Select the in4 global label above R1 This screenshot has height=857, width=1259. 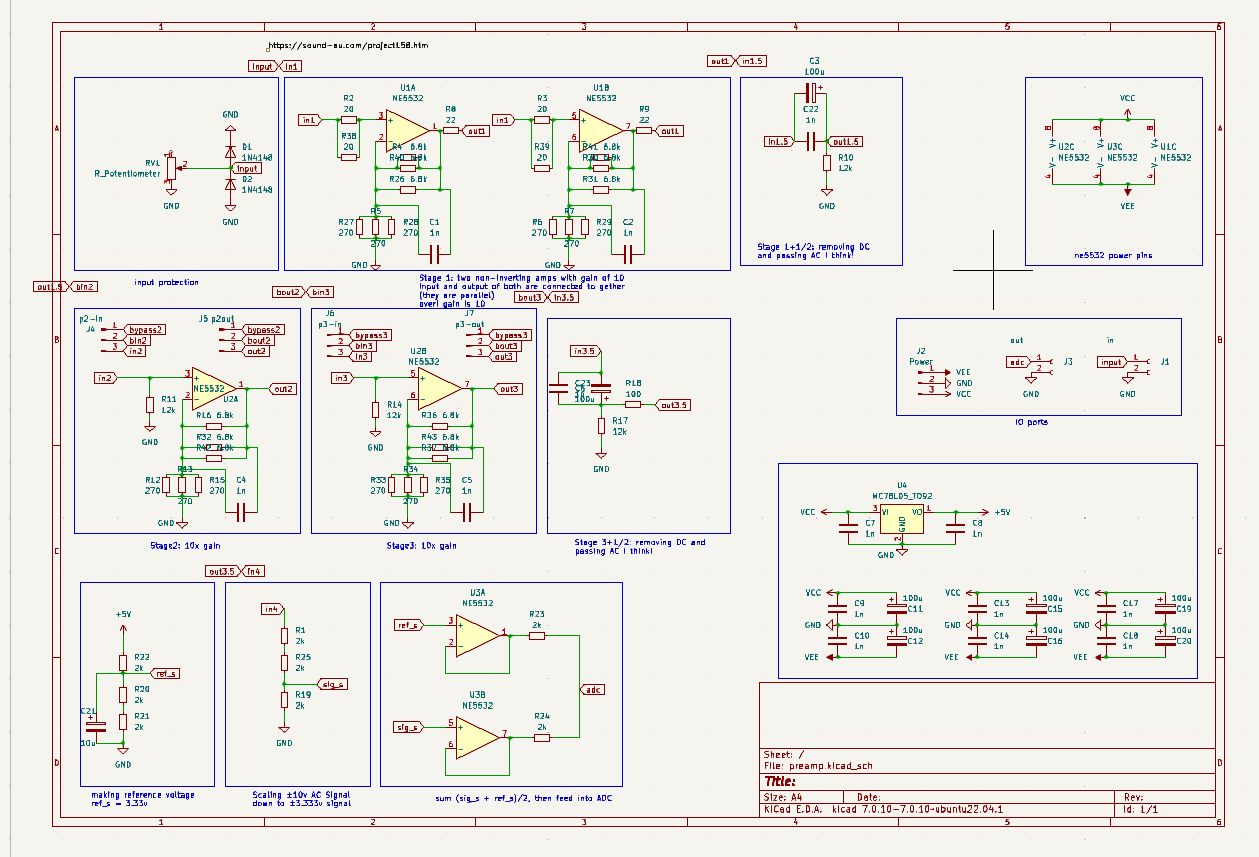pos(272,609)
